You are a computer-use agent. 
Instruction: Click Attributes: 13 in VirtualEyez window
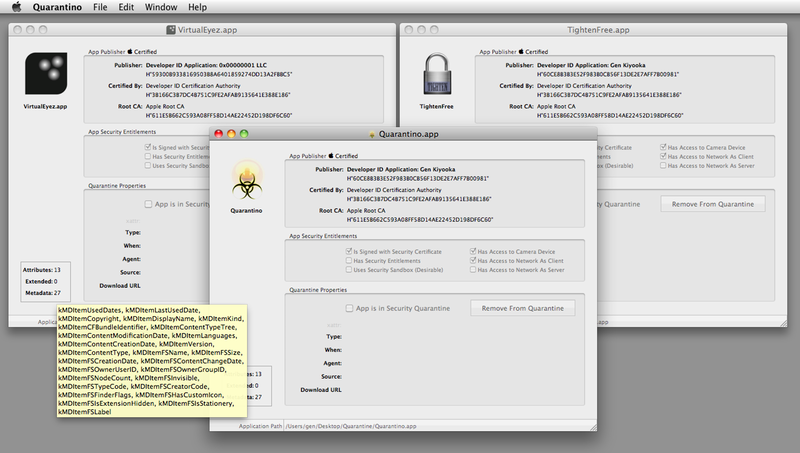[41, 270]
